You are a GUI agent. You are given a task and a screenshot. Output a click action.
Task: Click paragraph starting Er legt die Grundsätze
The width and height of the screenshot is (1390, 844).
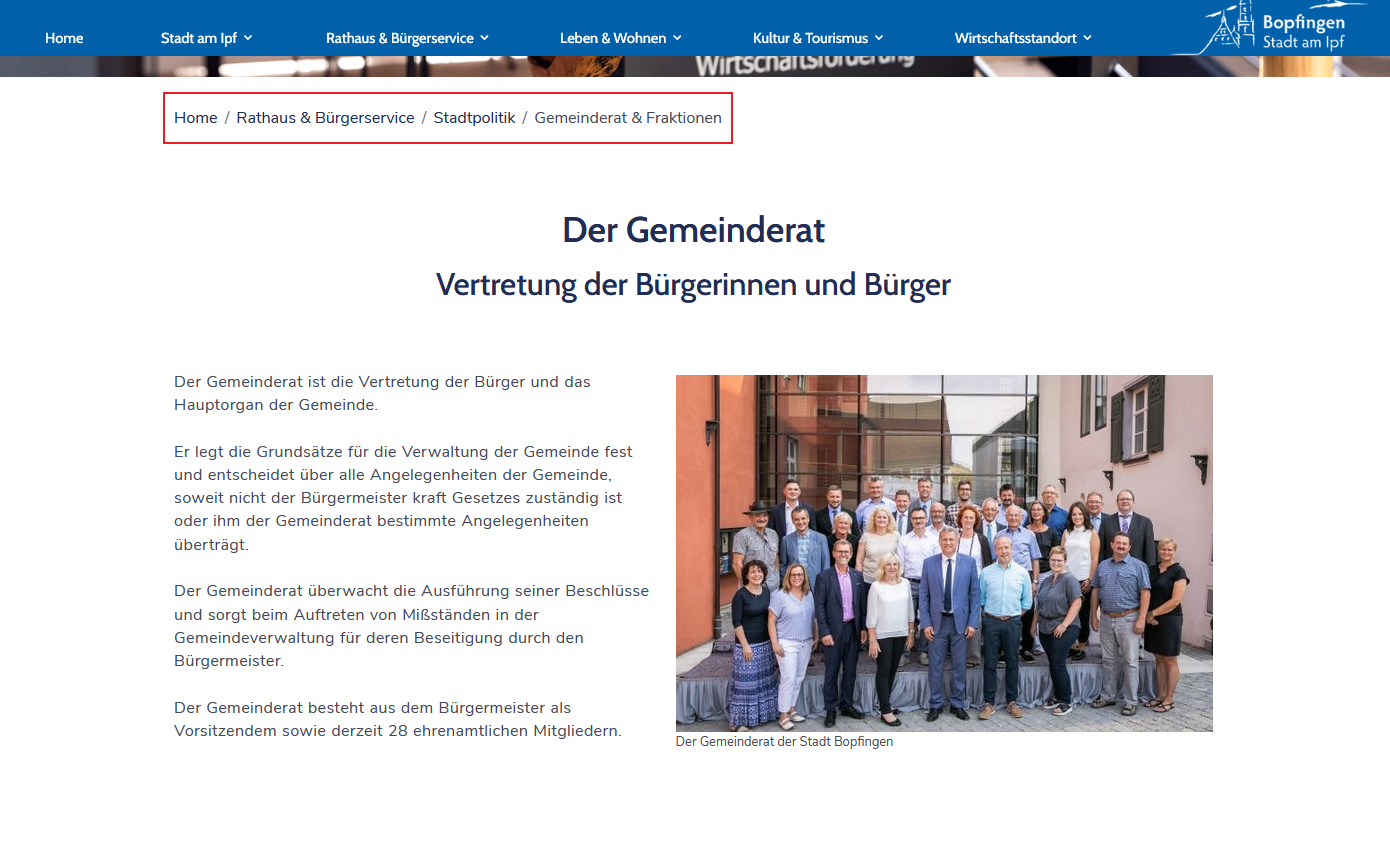[x=404, y=498]
